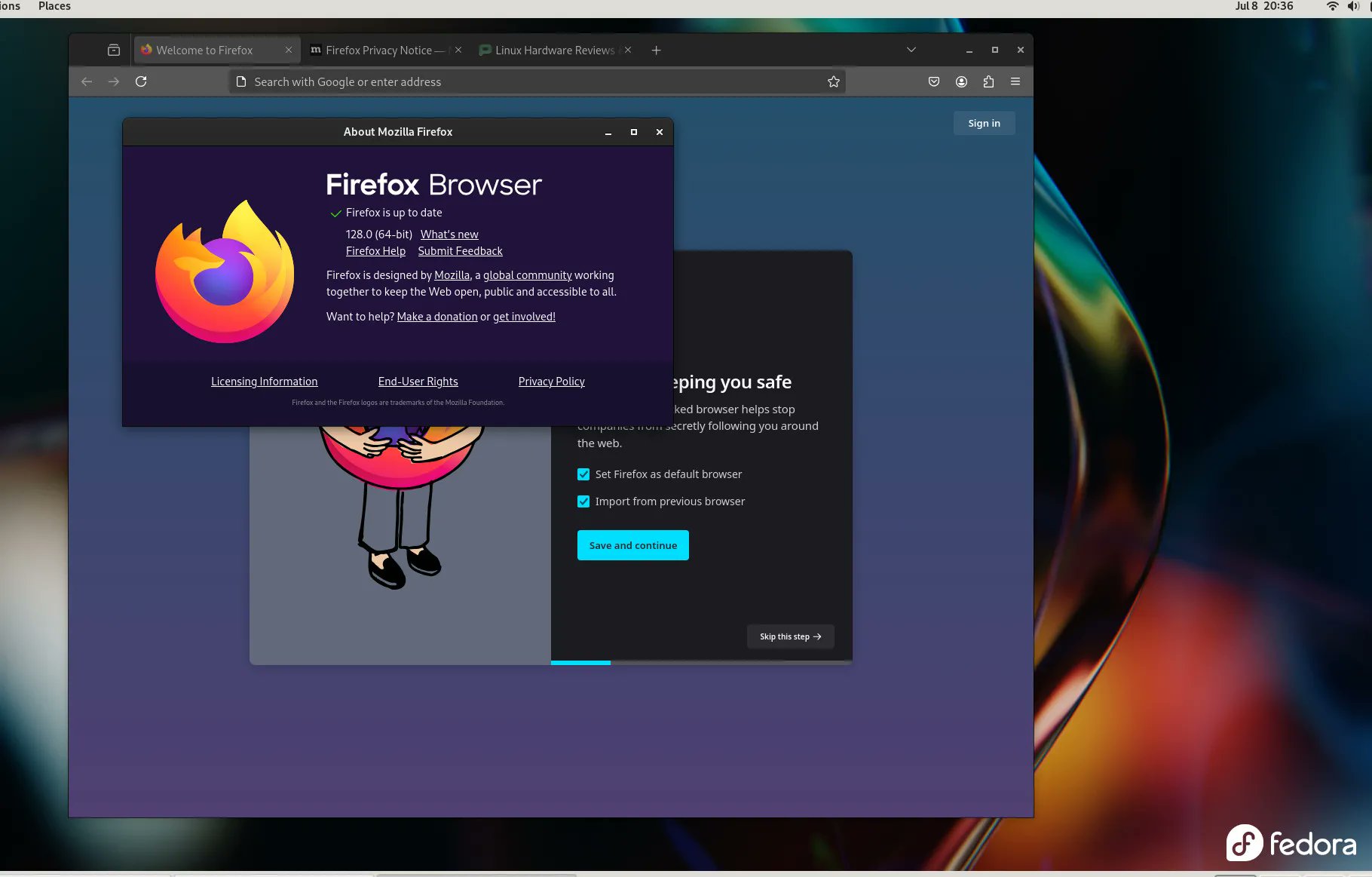The height and width of the screenshot is (877, 1372).
Task: Click the address bar search field
Action: tap(528, 81)
